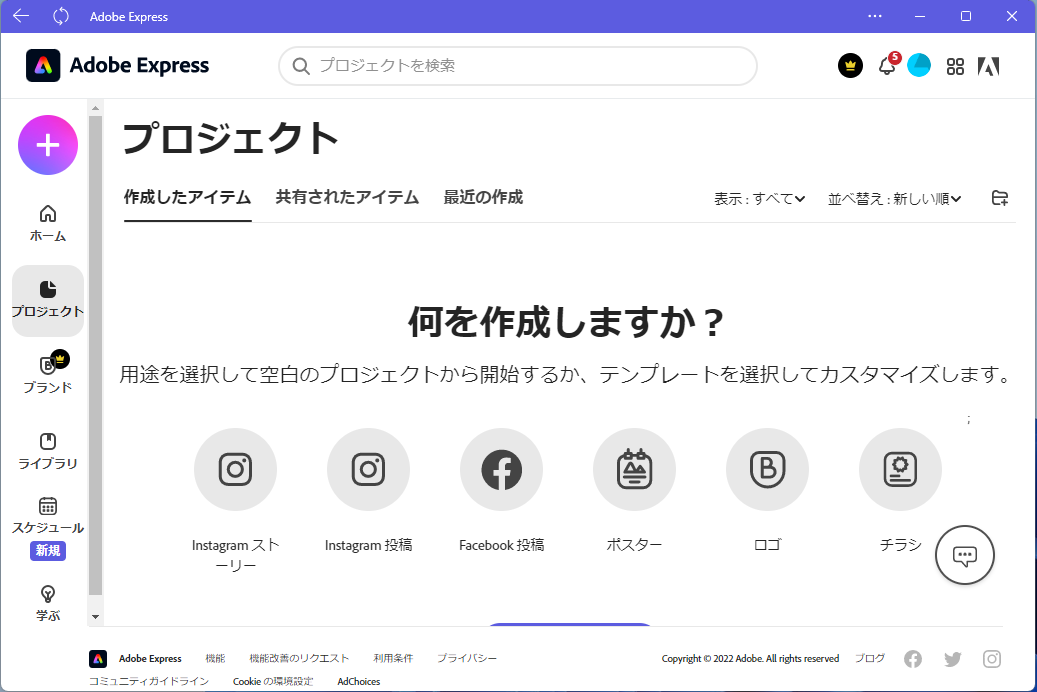Open the chat feedback bubble
The width and height of the screenshot is (1037, 692).
click(965, 555)
